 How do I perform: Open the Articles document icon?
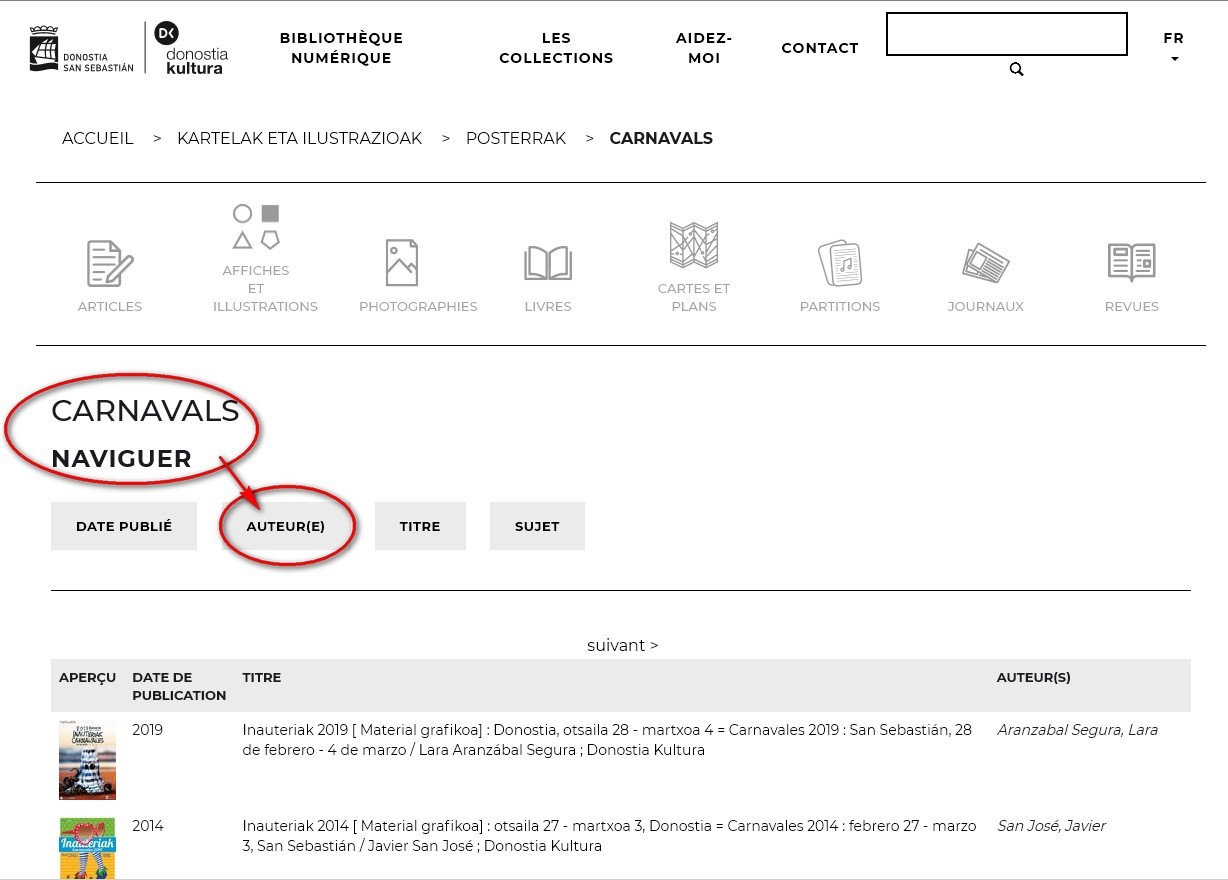tap(110, 264)
